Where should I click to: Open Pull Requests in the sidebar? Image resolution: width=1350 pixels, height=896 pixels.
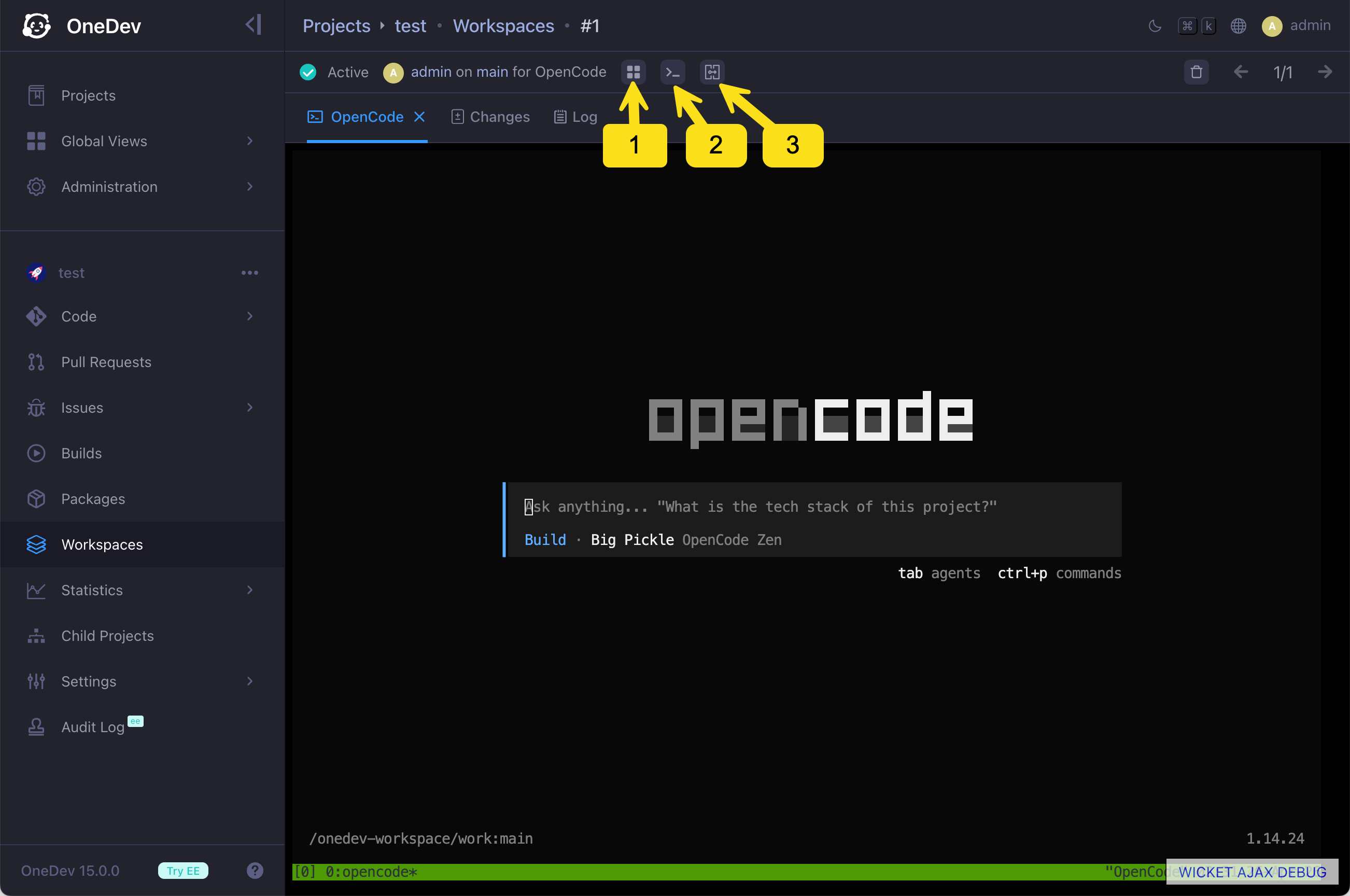(x=142, y=362)
